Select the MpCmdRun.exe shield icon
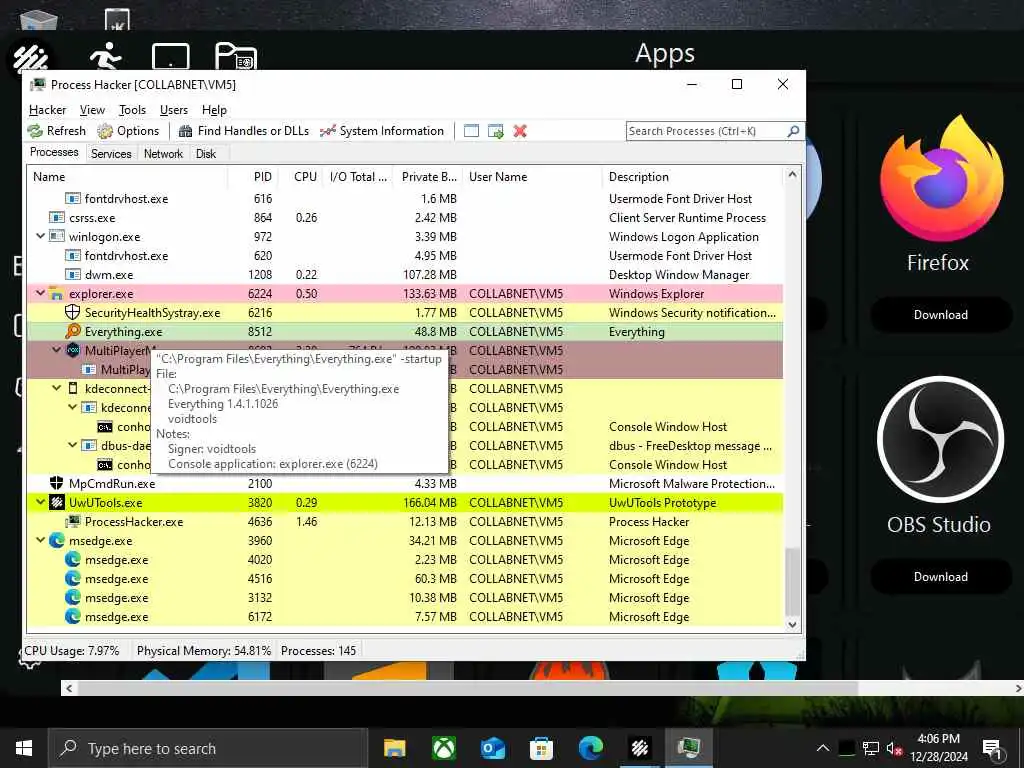Image resolution: width=1024 pixels, height=768 pixels. (x=57, y=484)
